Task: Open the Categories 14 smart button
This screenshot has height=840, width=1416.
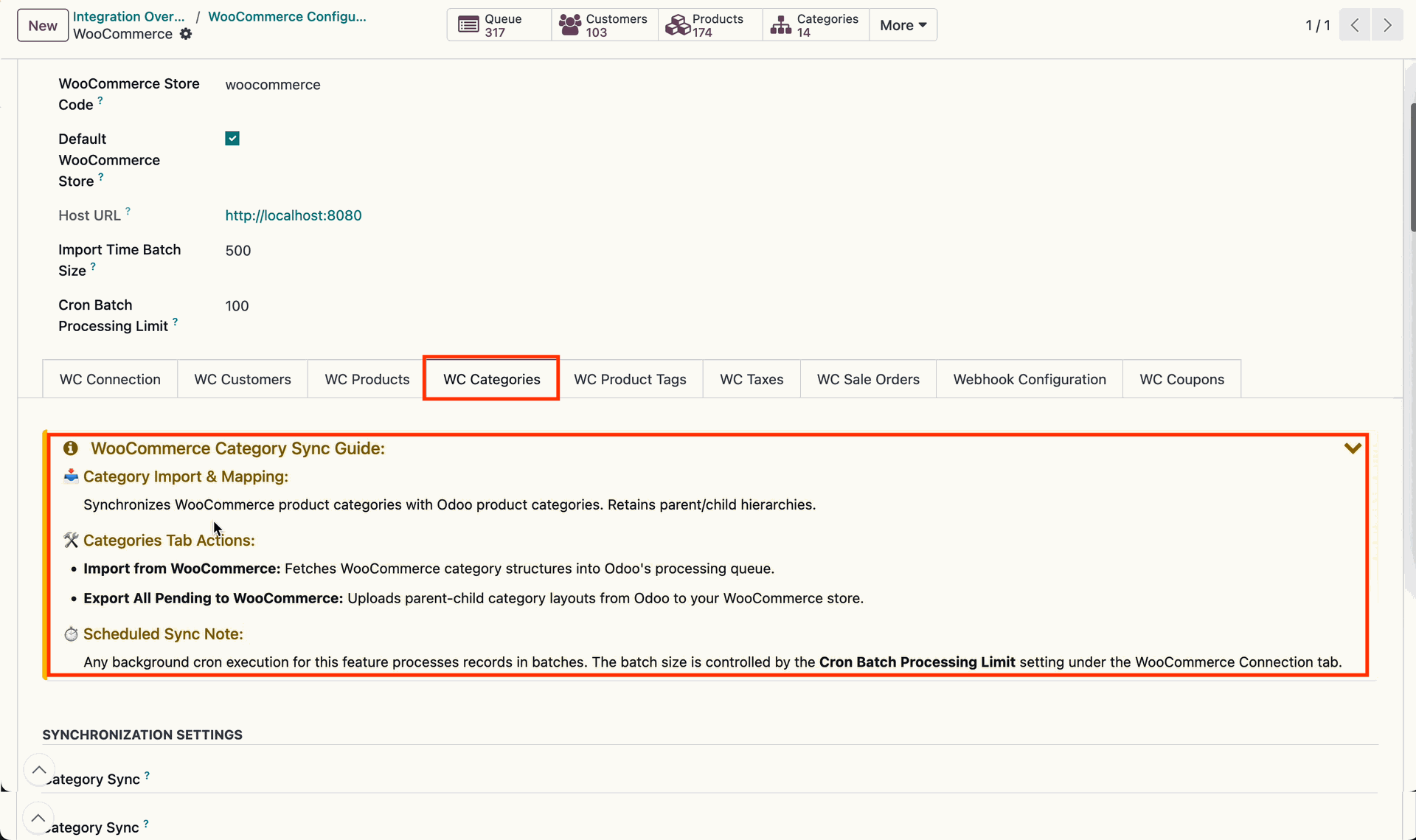Action: [816, 25]
